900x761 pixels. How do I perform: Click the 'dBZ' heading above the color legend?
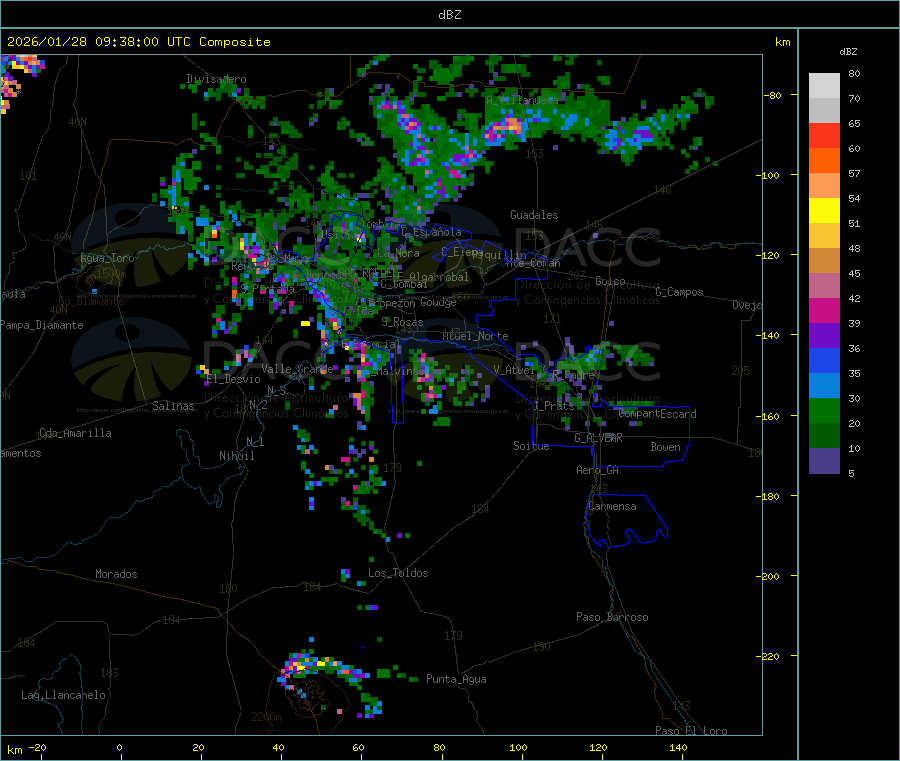[x=848, y=52]
